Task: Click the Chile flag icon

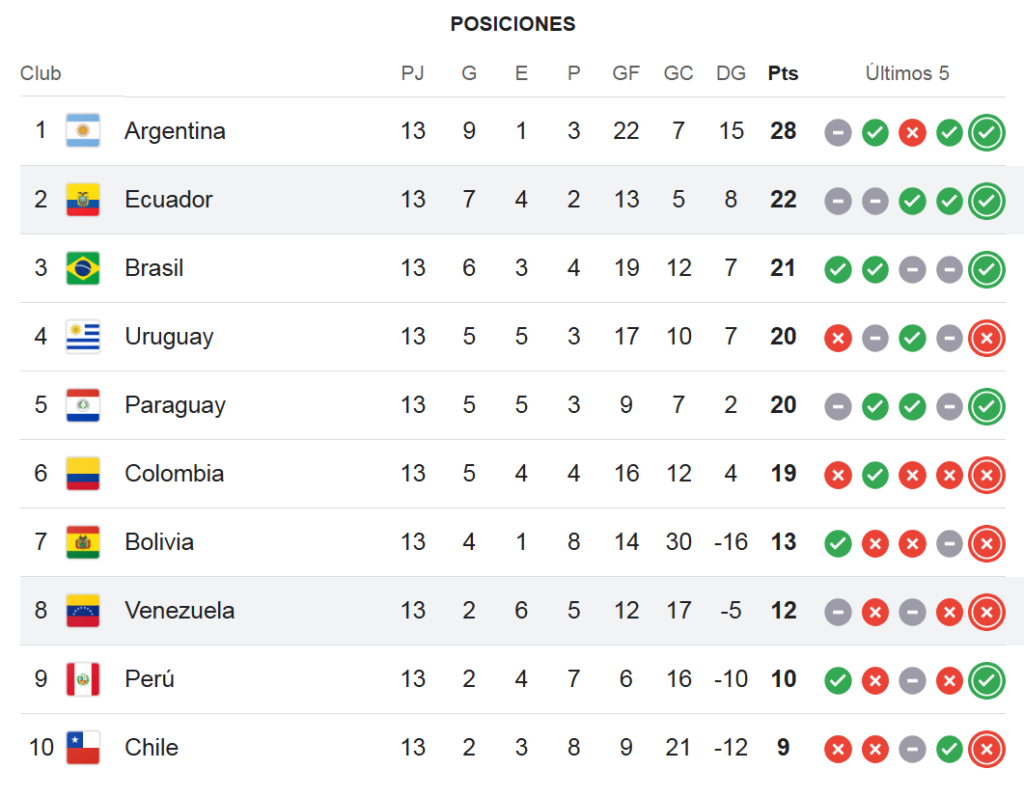Action: [83, 747]
